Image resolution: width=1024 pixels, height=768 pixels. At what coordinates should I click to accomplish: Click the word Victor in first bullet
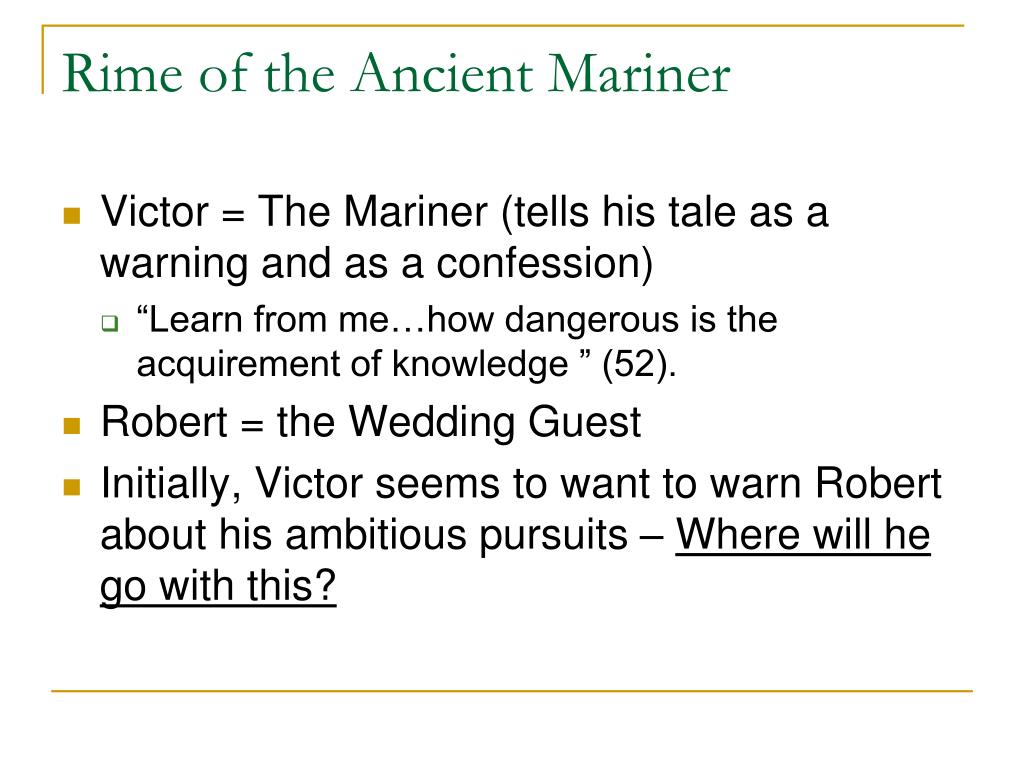pos(154,212)
